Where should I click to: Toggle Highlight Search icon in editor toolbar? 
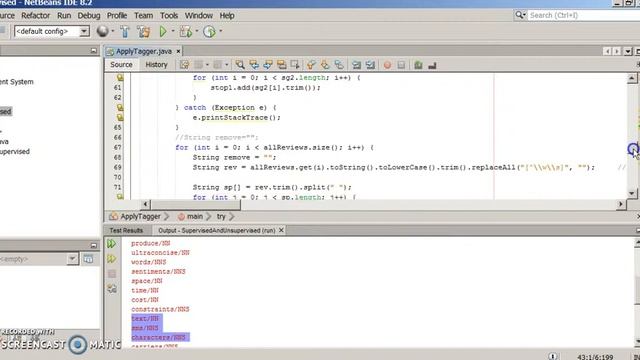[282, 65]
